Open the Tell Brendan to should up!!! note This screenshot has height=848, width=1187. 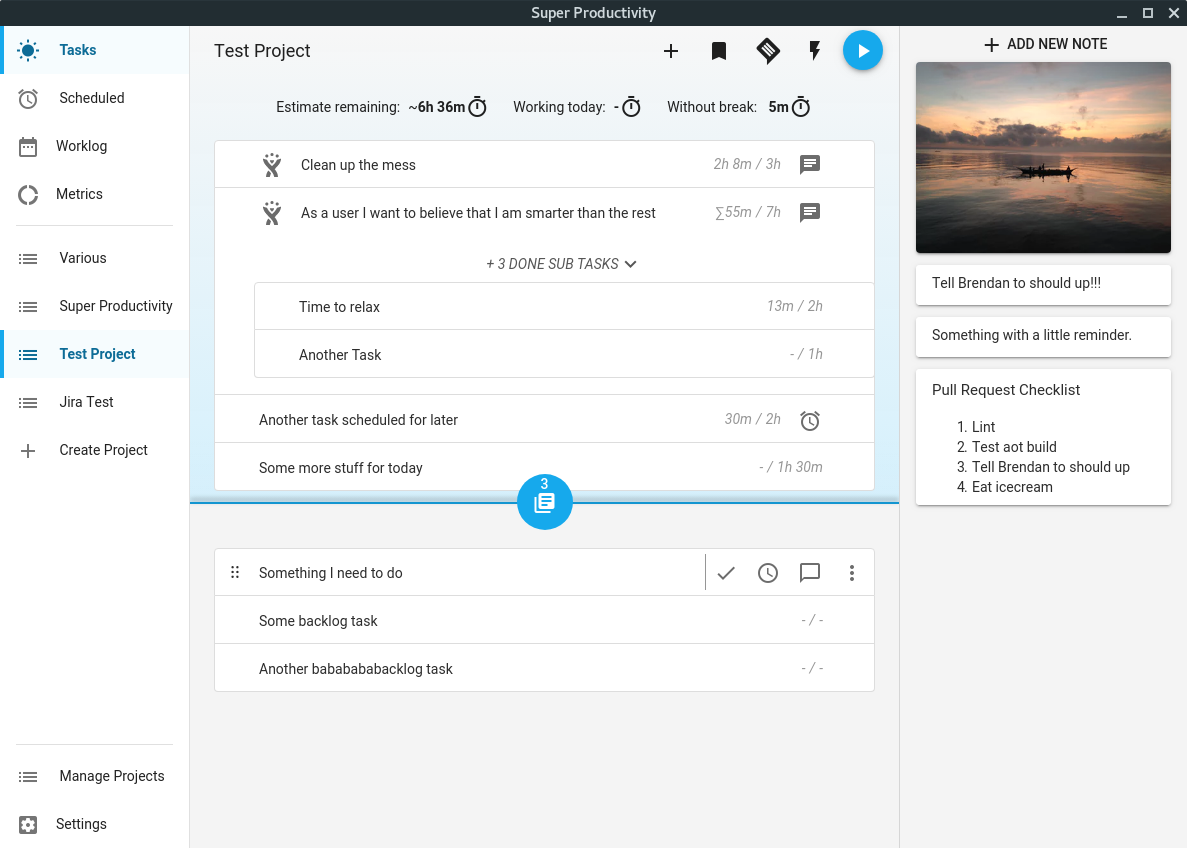[1043, 284]
